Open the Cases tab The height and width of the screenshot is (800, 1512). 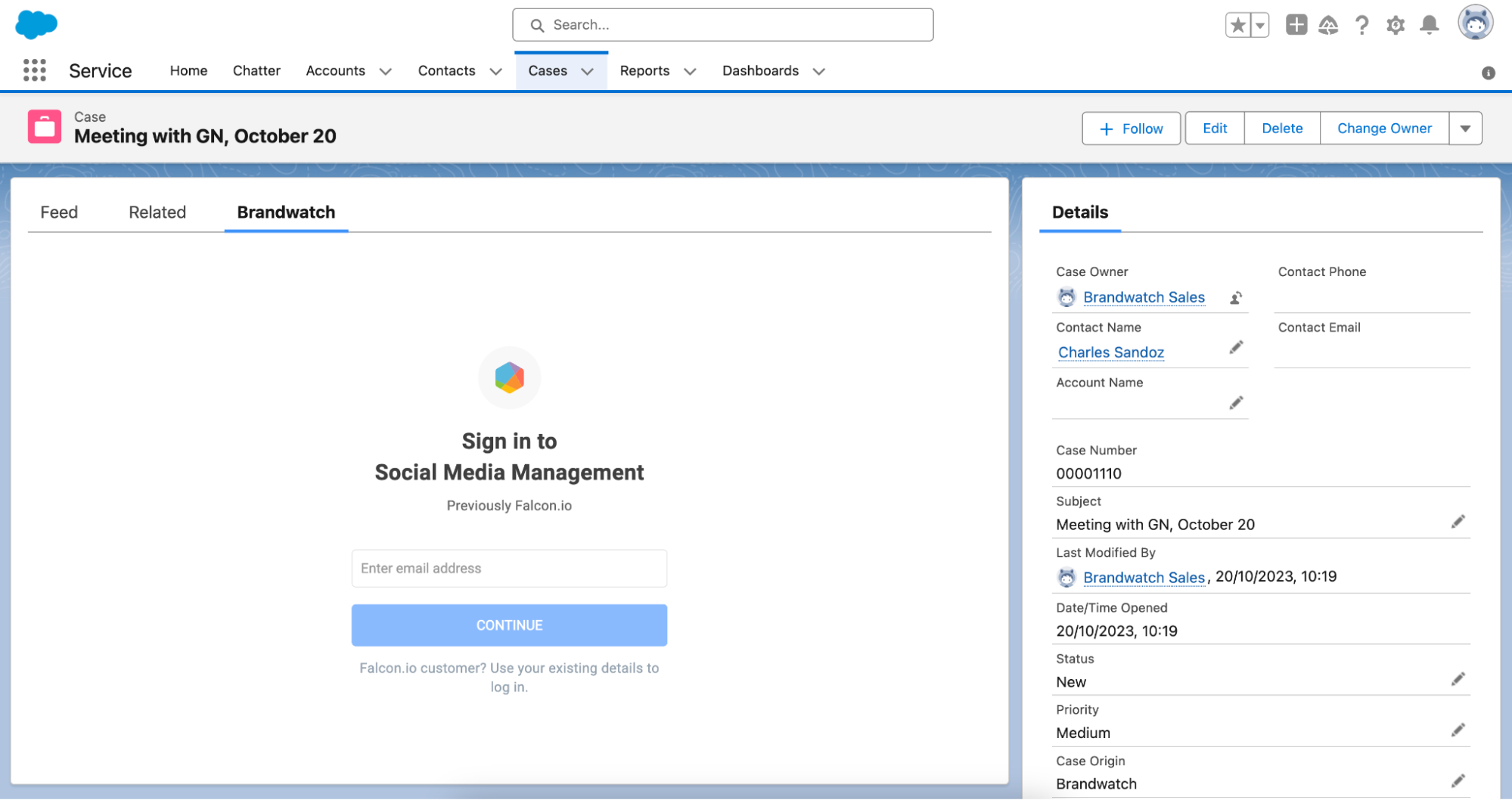548,71
